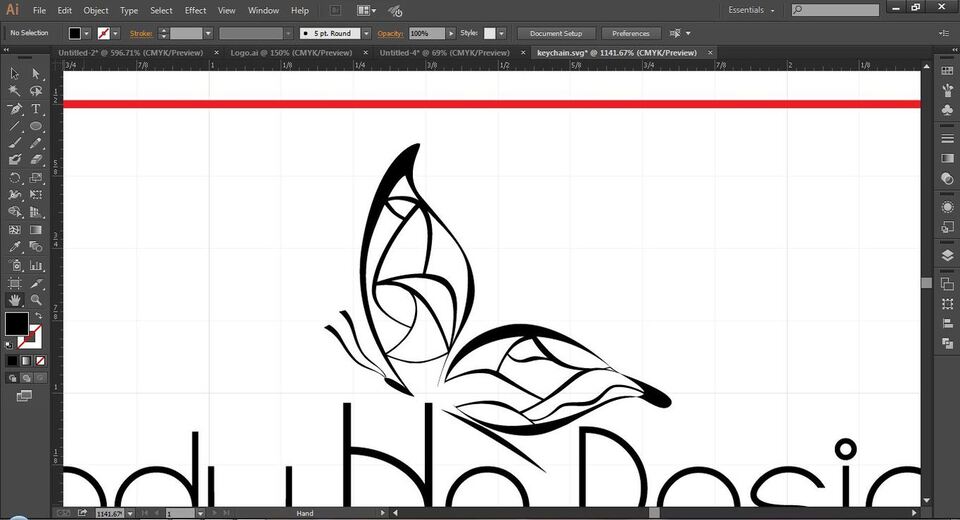Select the Free Transform tool
The height and width of the screenshot is (520, 960).
[36, 195]
